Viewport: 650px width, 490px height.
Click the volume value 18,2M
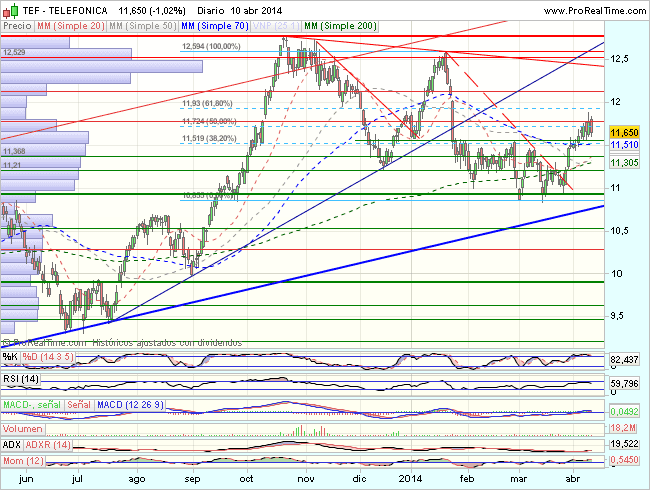pyautogui.click(x=623, y=428)
